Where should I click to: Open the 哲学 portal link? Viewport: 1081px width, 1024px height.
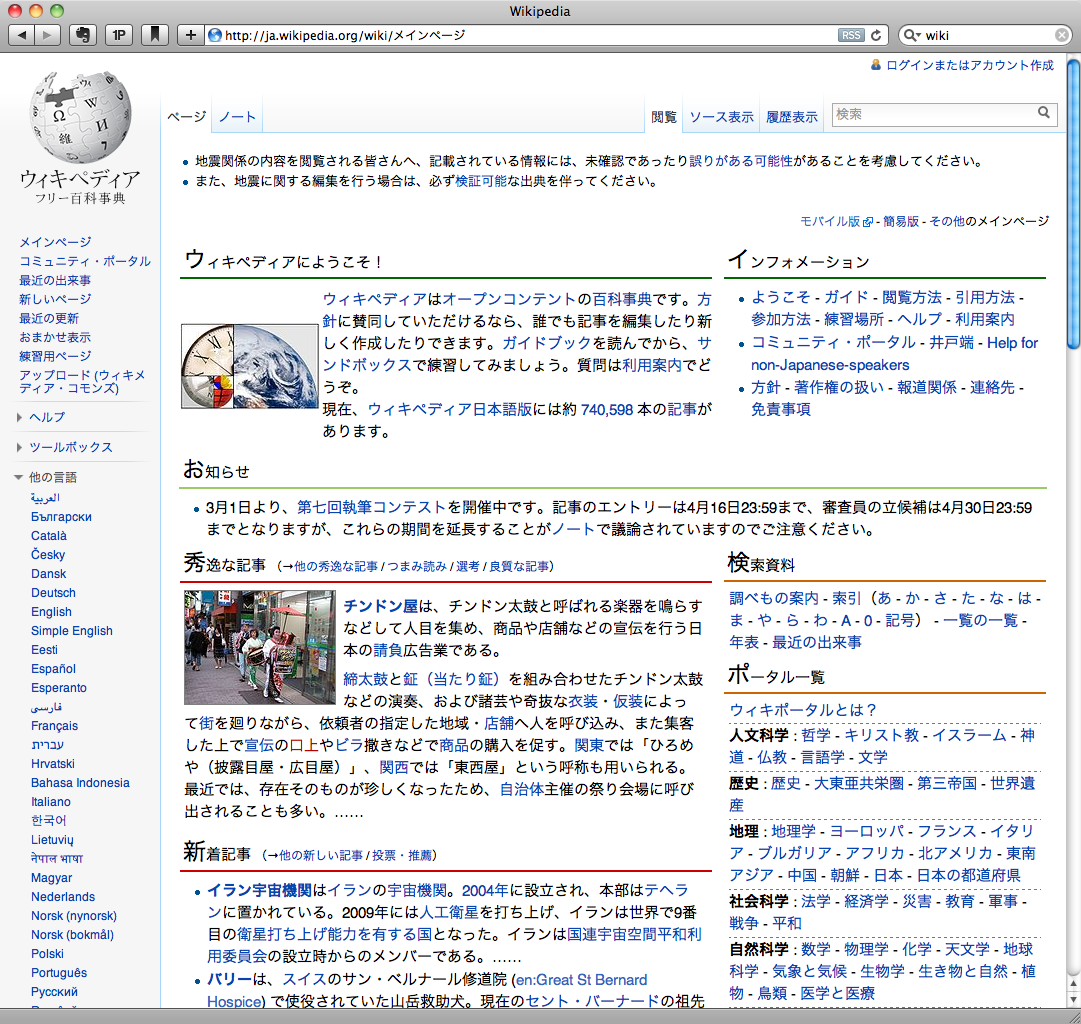816,736
